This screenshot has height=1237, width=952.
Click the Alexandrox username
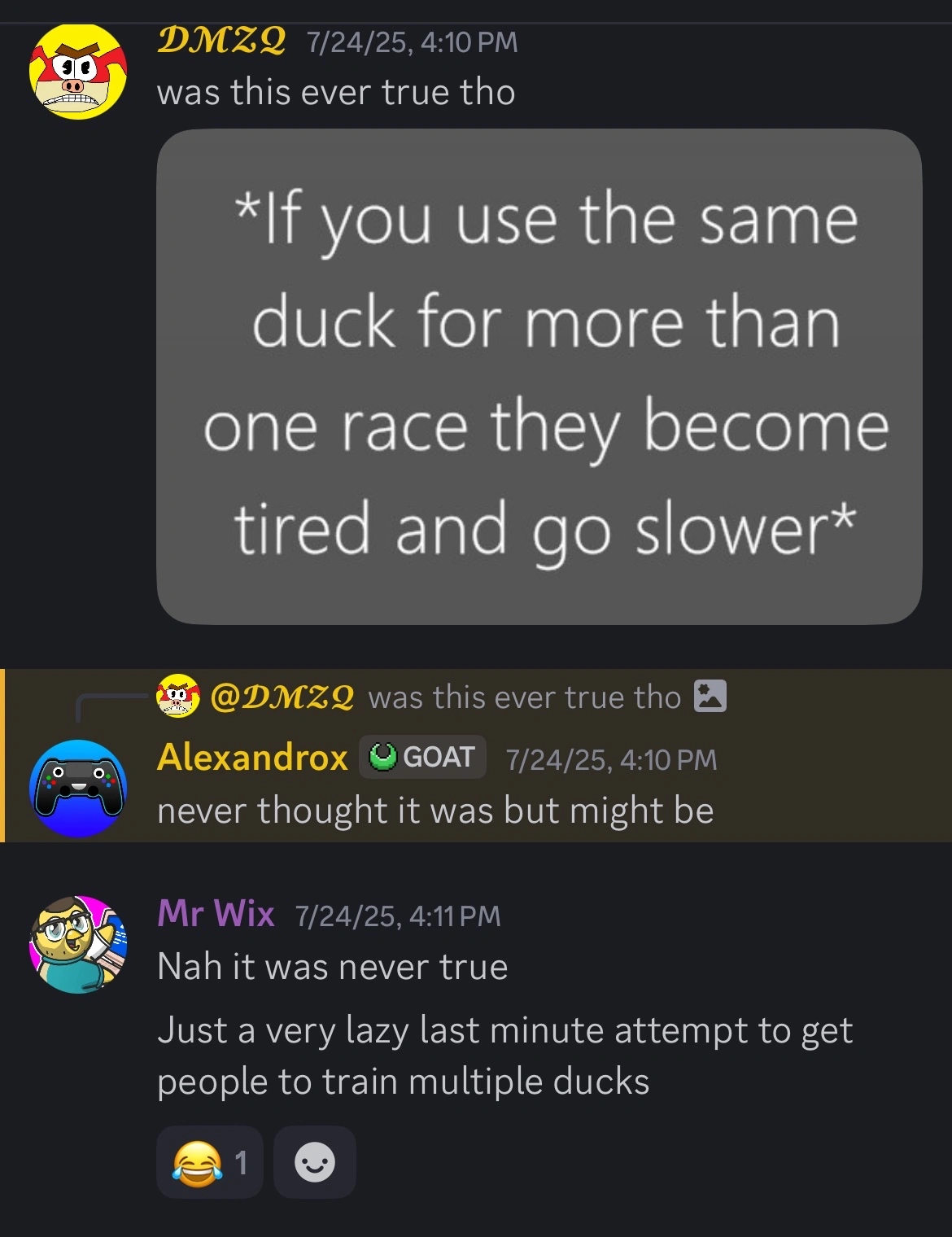click(252, 757)
